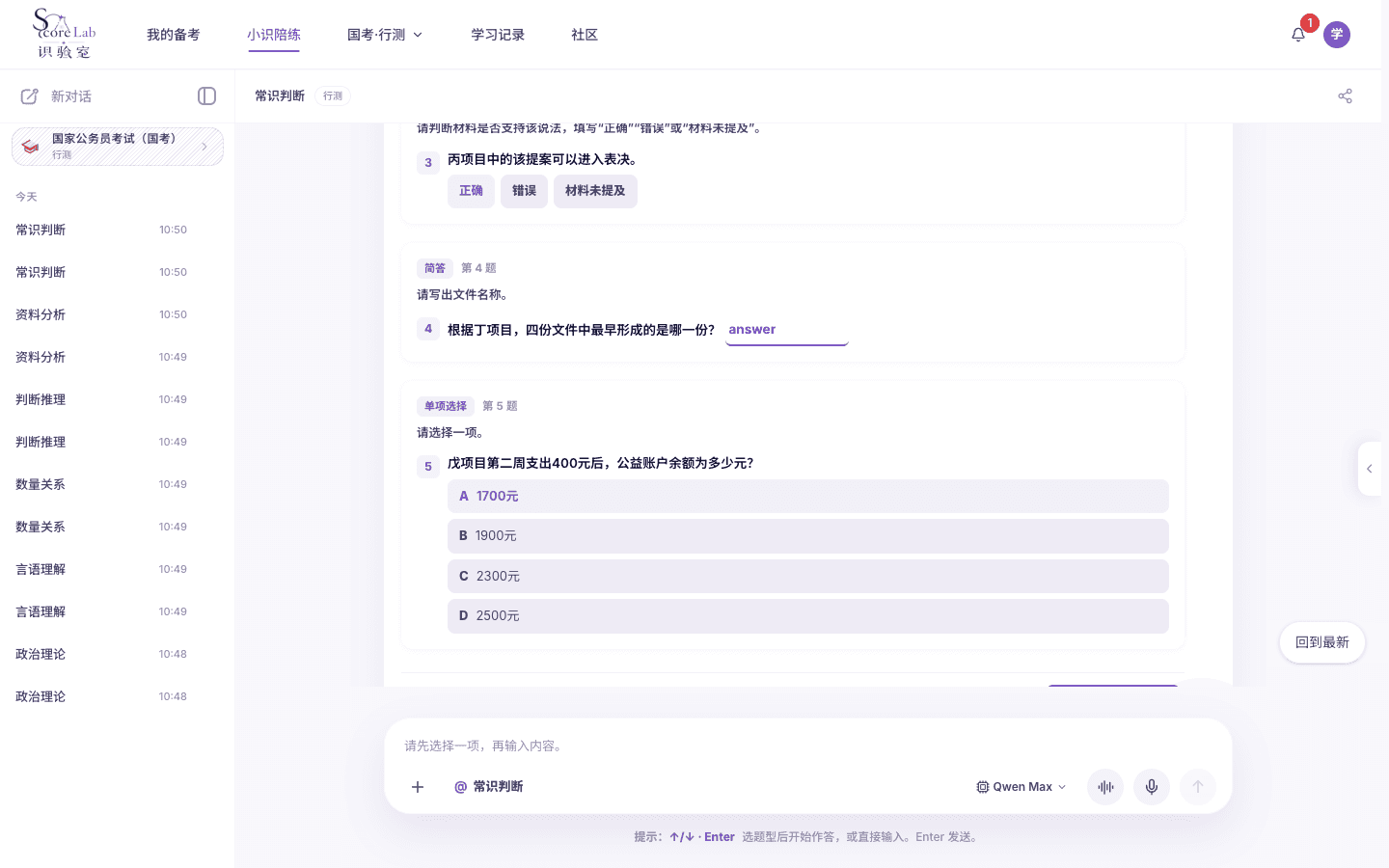Select answer 错误 for question 3
Viewport: 1389px width, 868px height.
524,191
